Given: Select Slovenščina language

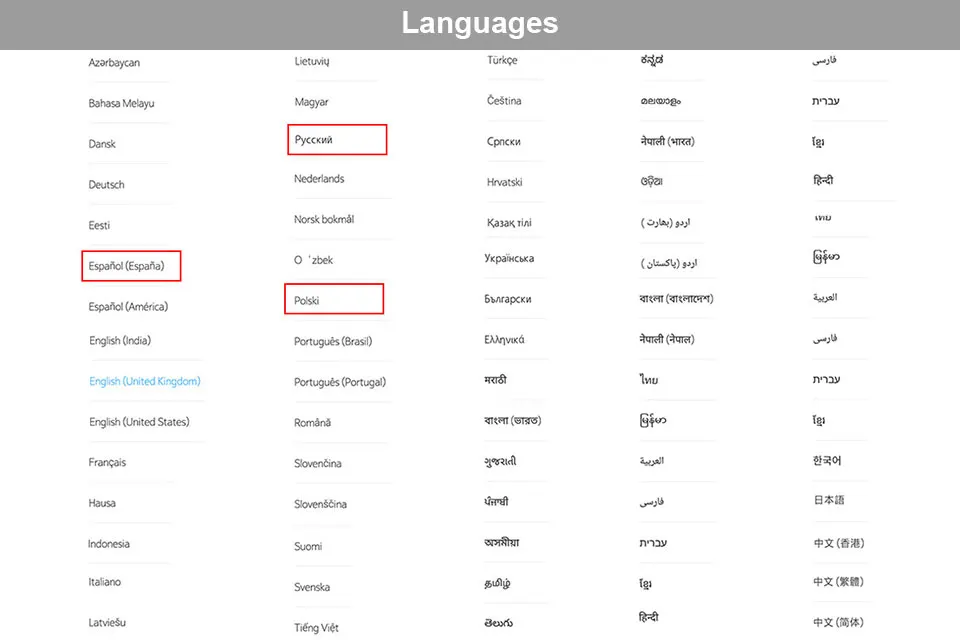Looking at the screenshot, I should (320, 504).
